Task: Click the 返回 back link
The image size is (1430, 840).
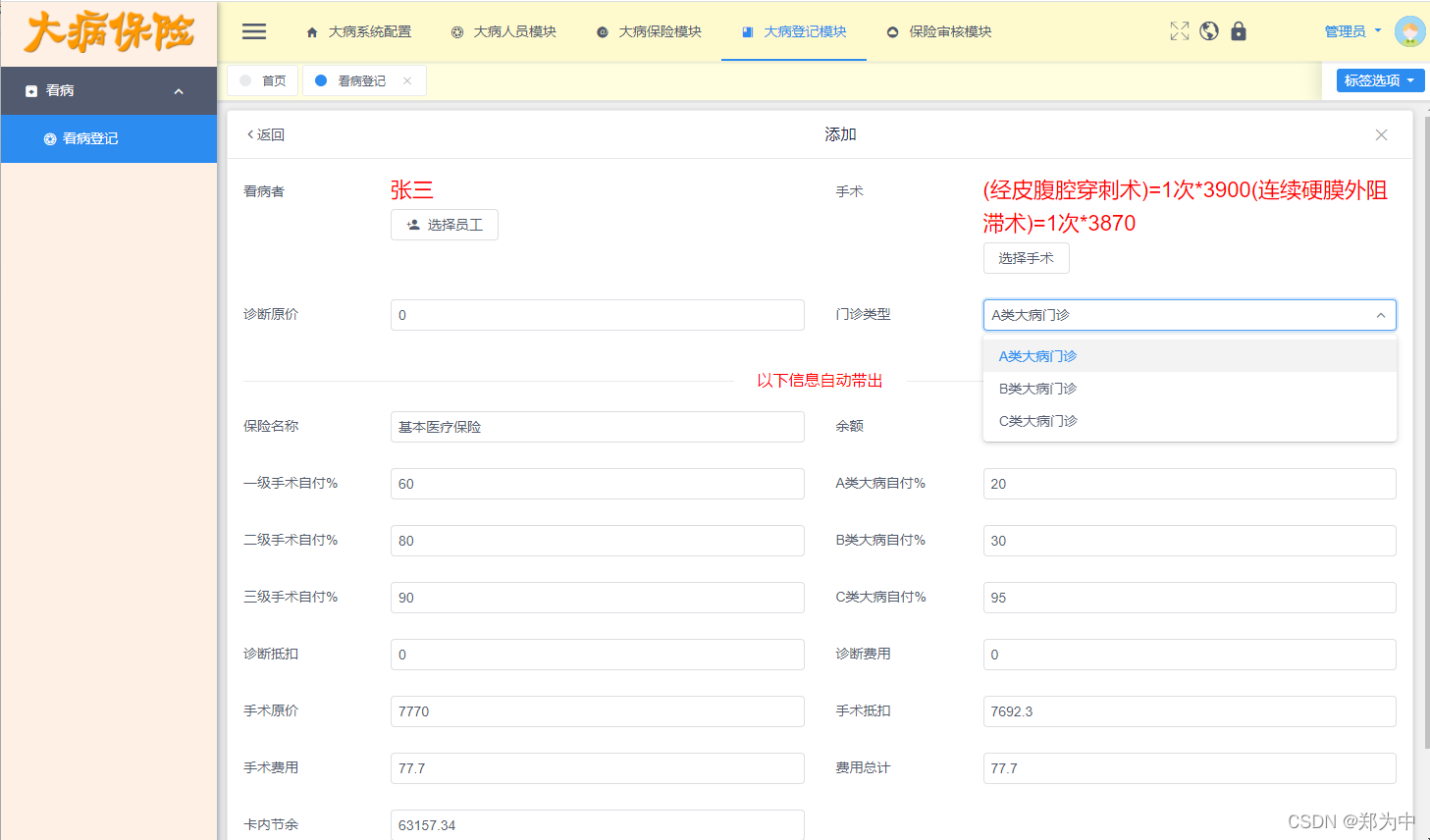Action: [x=264, y=134]
